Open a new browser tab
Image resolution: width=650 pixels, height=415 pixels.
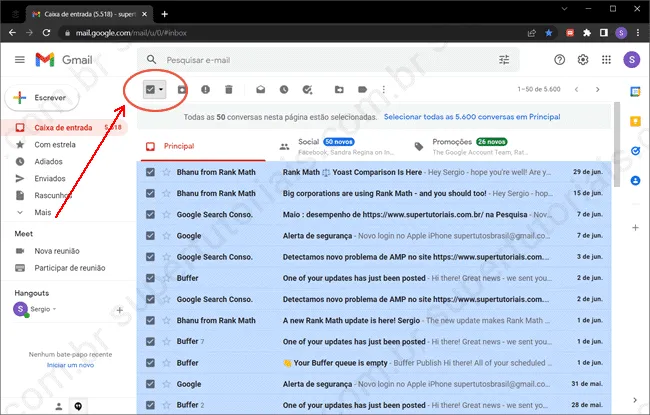click(x=165, y=14)
